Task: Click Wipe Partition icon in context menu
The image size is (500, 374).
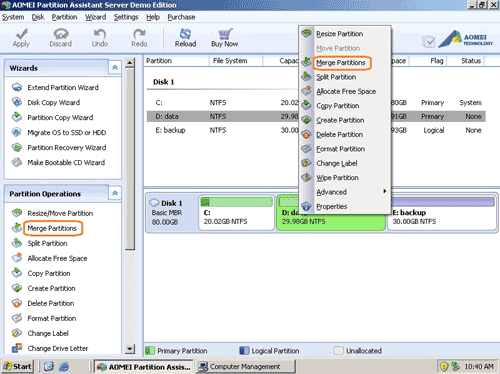Action: tap(306, 178)
